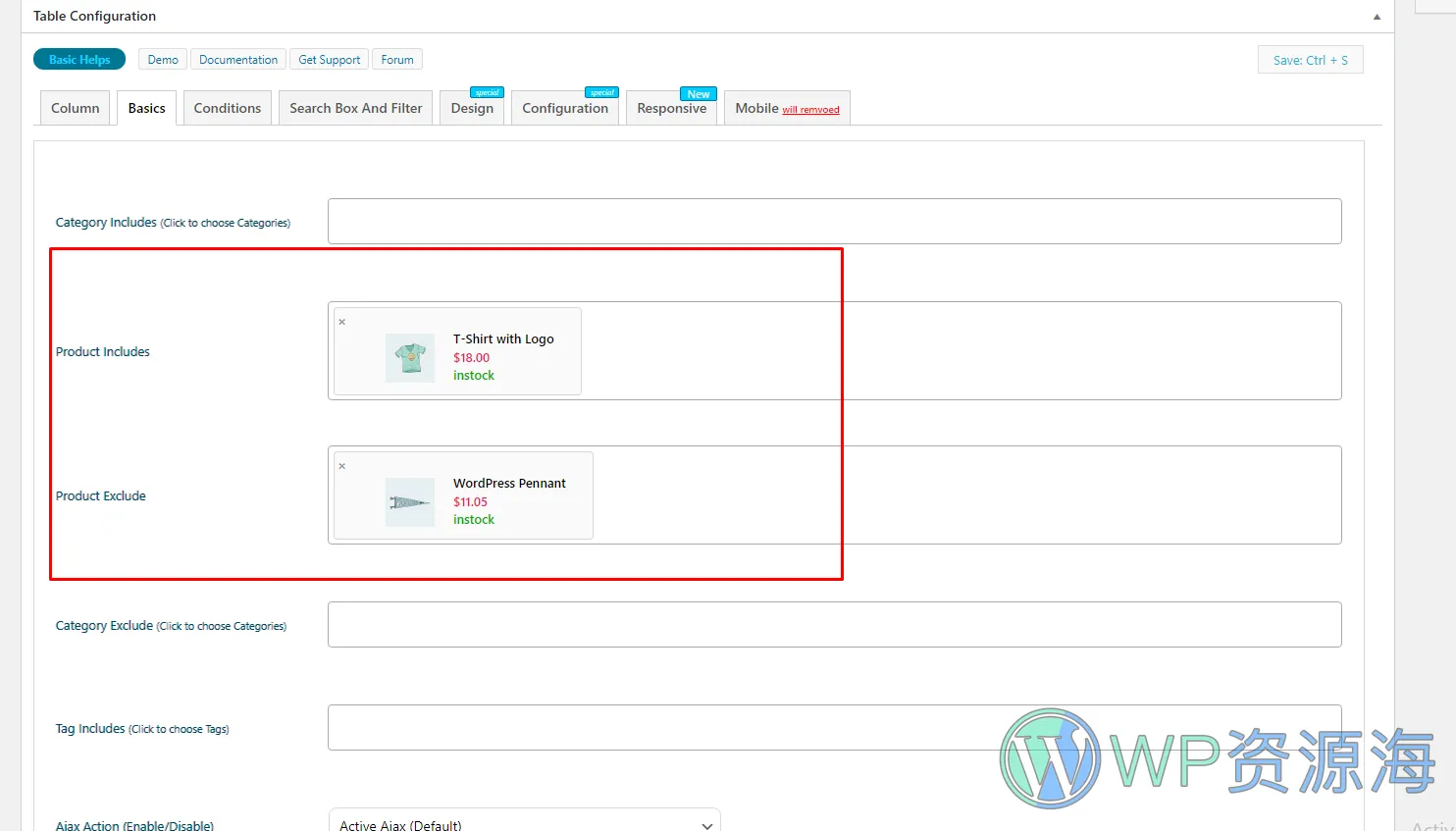Click instock status under WordPress Pennant
This screenshot has height=831, width=1456.
(x=474, y=520)
